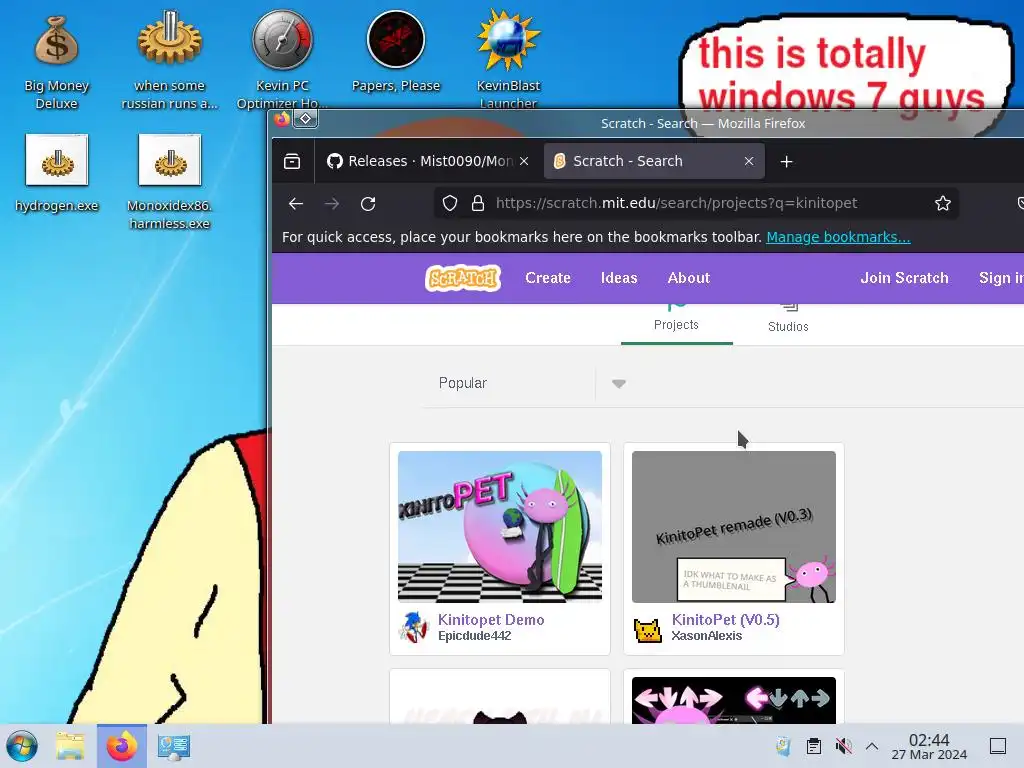The height and width of the screenshot is (768, 1024).
Task: Click the tray icon left of clipboard
Action: [x=783, y=746]
